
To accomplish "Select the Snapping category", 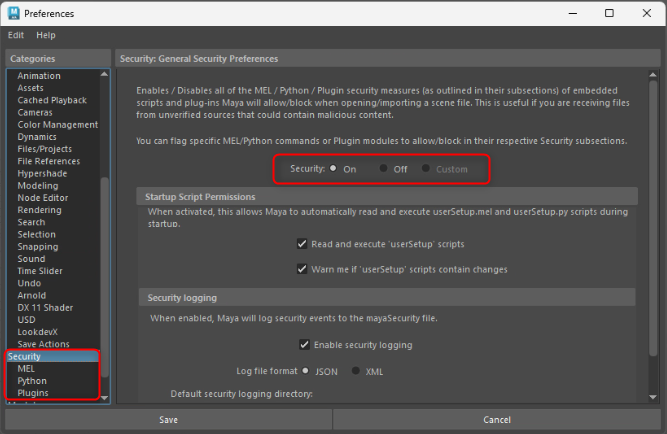I will [x=37, y=247].
